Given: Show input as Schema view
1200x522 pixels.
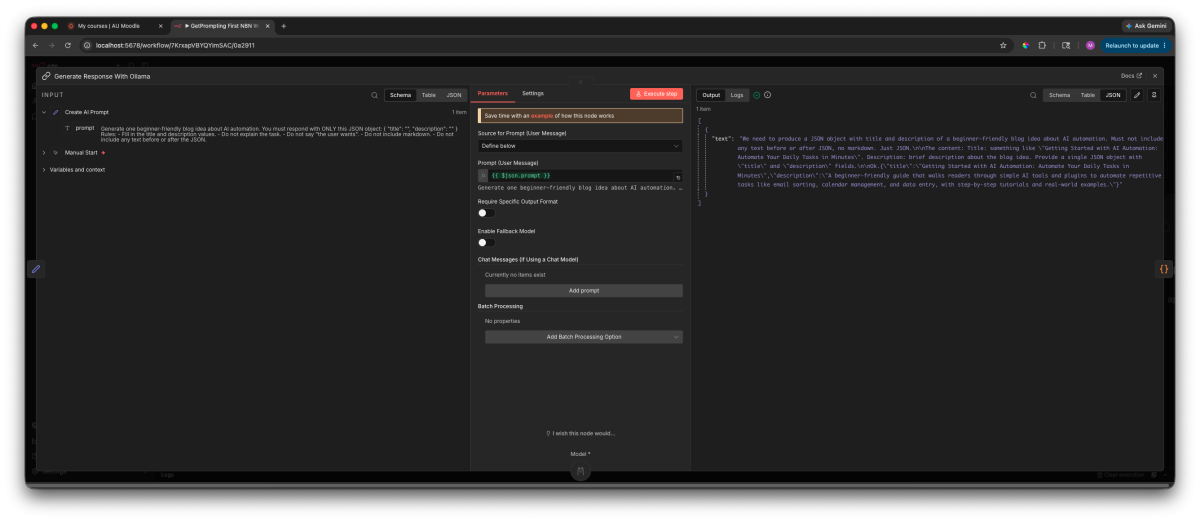Looking at the screenshot, I should coord(400,95).
